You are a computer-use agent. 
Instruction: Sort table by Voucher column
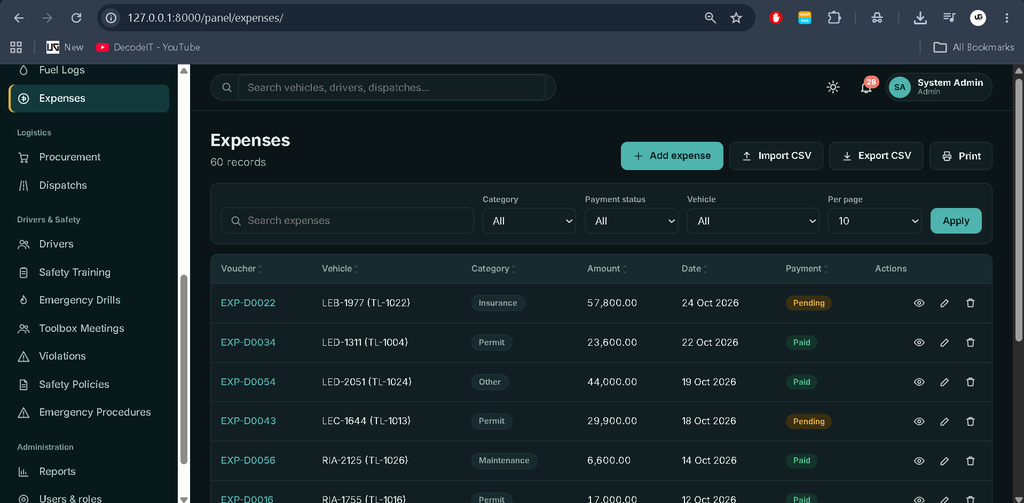click(242, 268)
